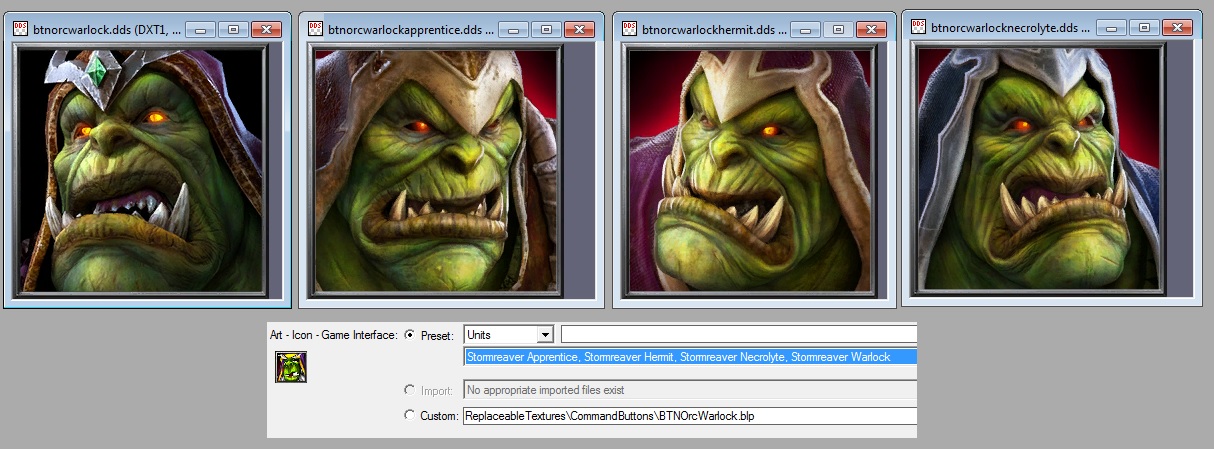The width and height of the screenshot is (1214, 449).
Task: Click the btnorcwarlockapprentice.dds title text
Action: (x=412, y=30)
